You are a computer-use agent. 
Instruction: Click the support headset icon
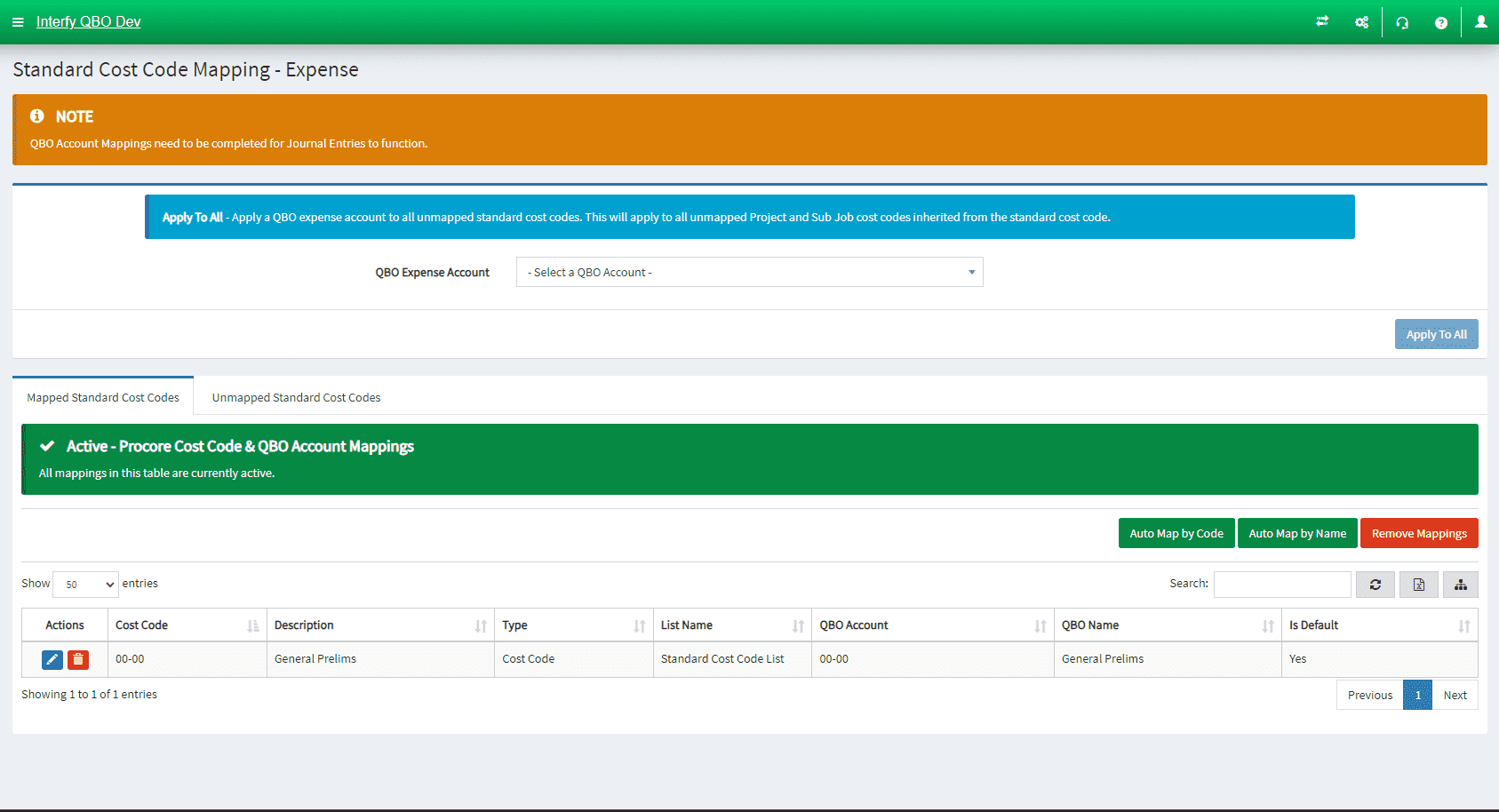pyautogui.click(x=1402, y=21)
